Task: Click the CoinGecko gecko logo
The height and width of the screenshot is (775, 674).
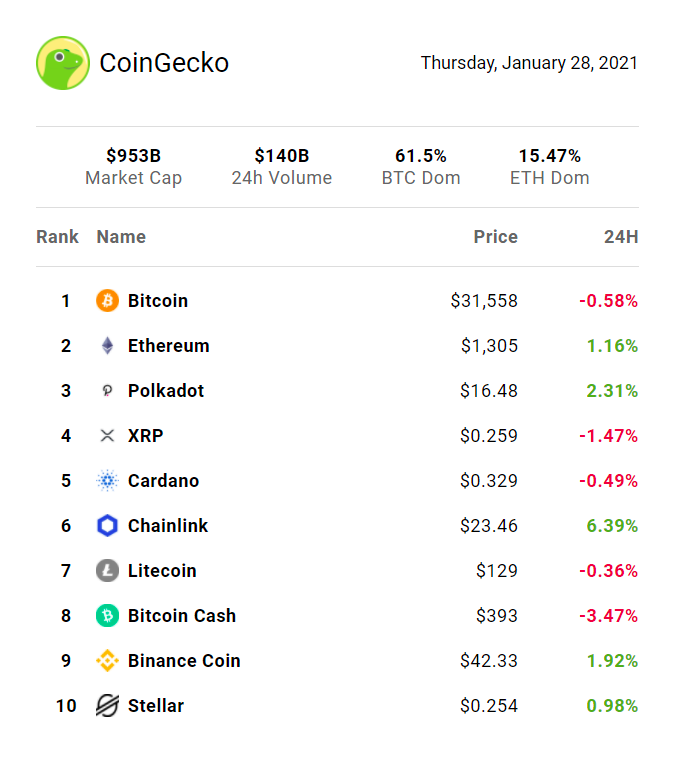Action: 63,63
